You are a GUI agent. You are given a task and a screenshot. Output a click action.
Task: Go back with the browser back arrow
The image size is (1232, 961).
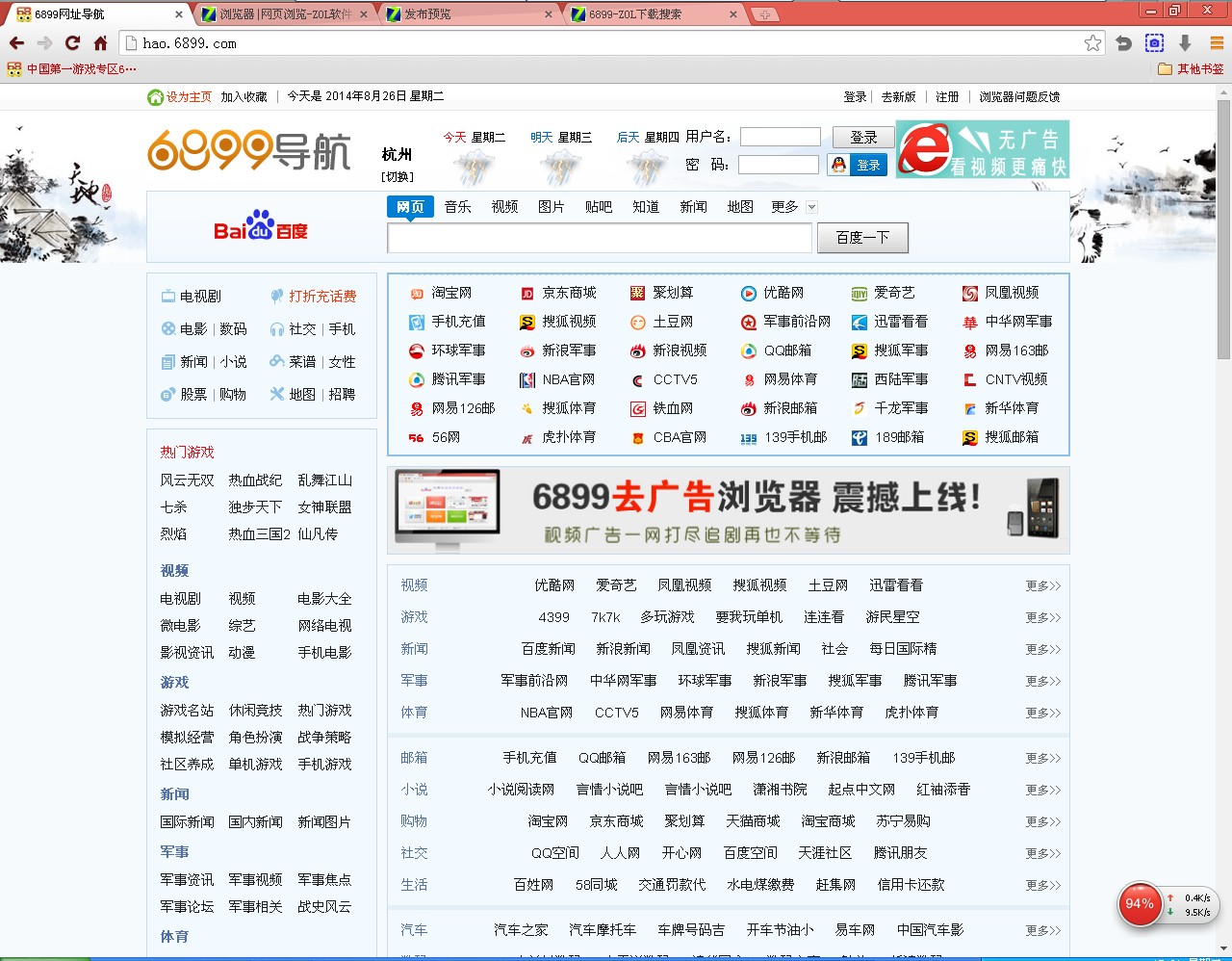[x=16, y=43]
